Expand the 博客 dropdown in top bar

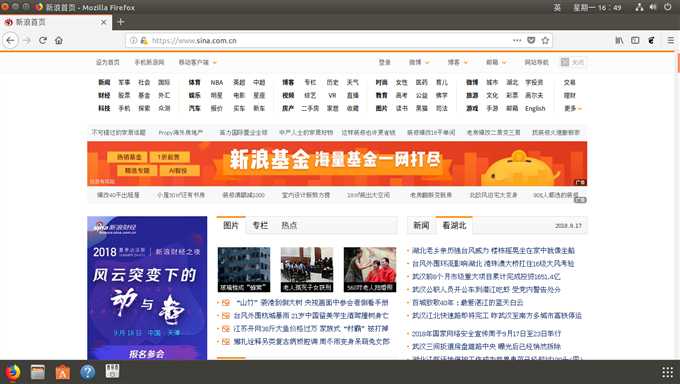click(x=458, y=62)
